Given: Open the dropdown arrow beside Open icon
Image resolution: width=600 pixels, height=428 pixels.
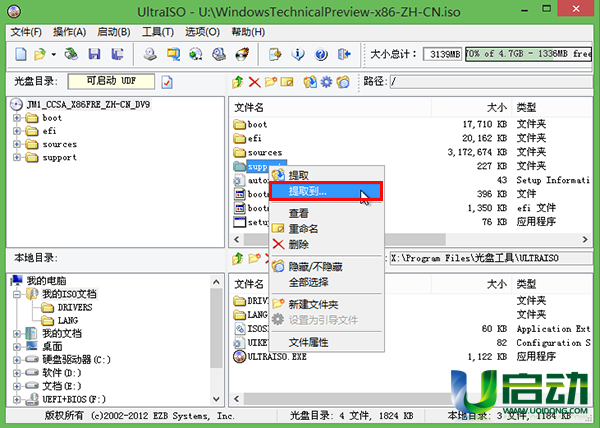Looking at the screenshot, I should pyautogui.click(x=54, y=54).
